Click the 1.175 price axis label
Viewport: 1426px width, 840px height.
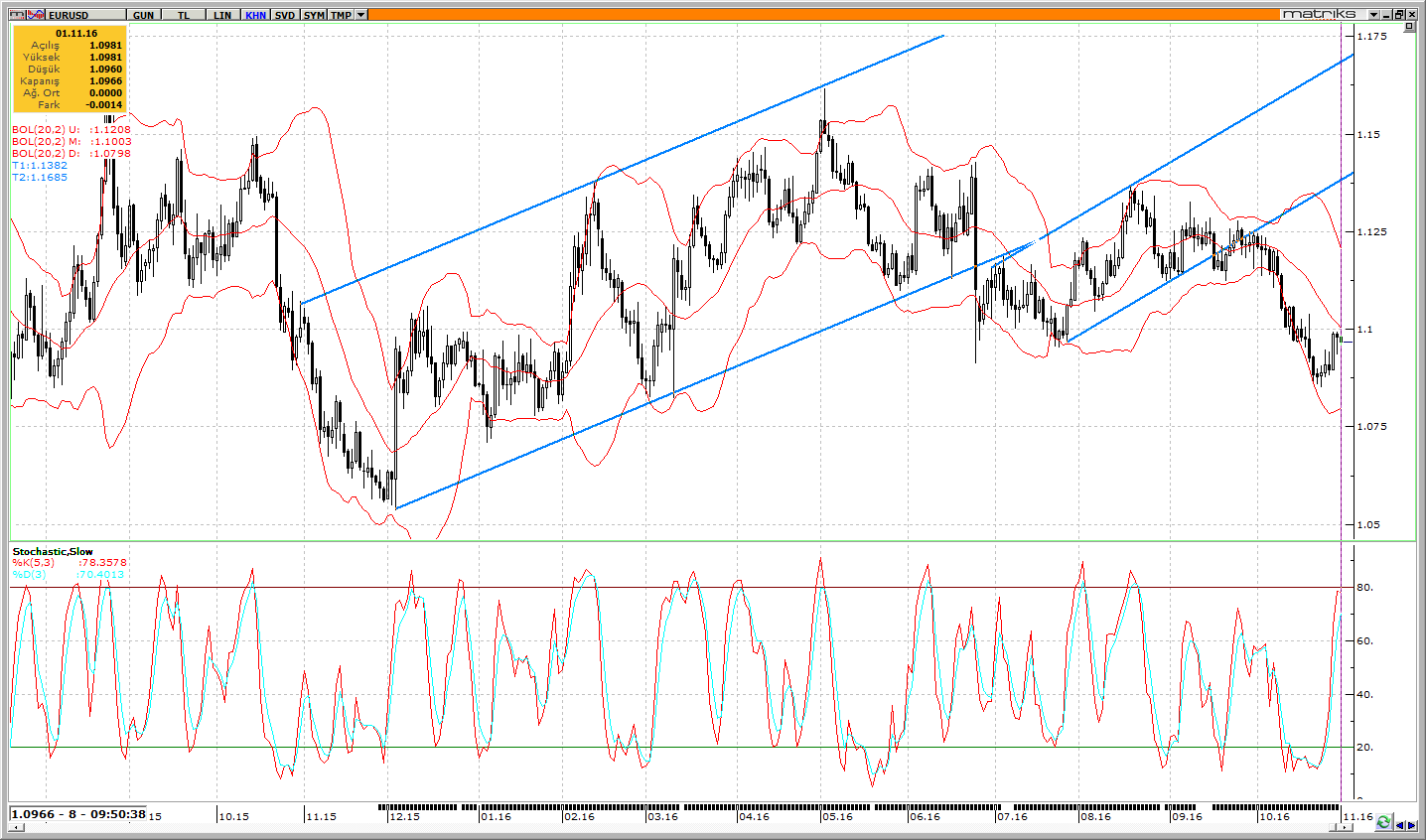click(x=1371, y=37)
